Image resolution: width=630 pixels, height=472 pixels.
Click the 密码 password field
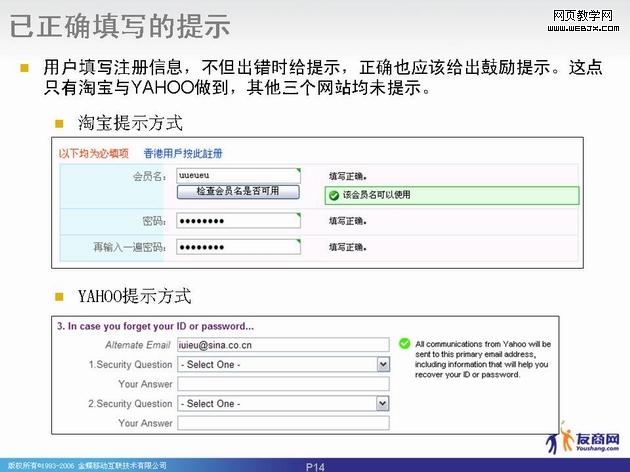pos(237,220)
